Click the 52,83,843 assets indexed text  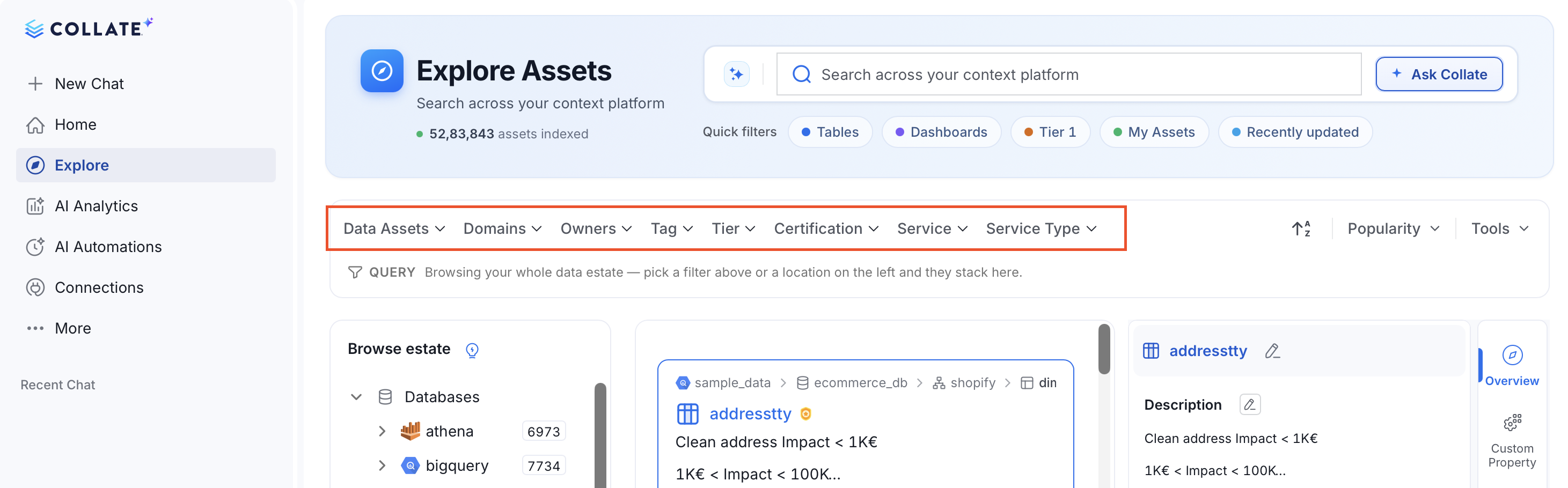tap(508, 134)
